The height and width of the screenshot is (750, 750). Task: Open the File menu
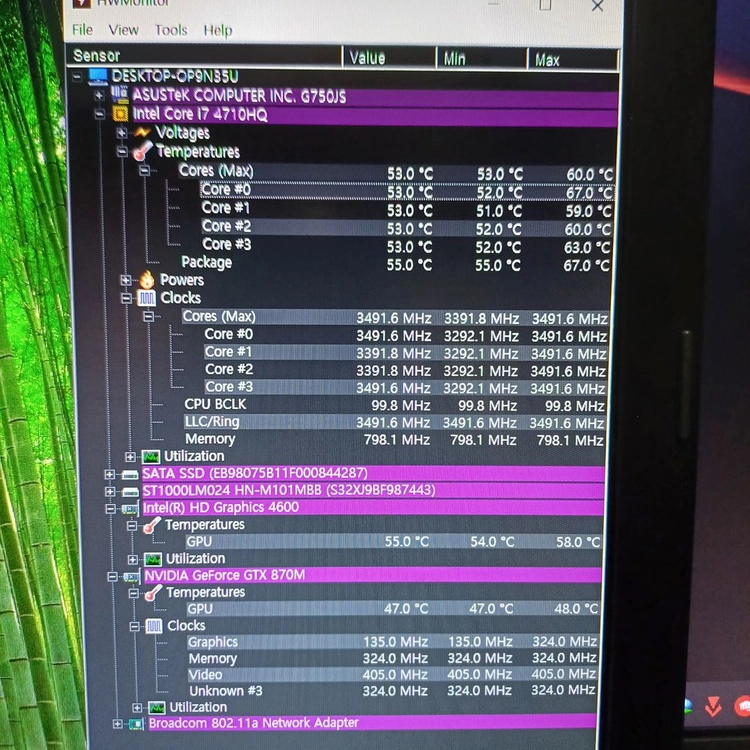click(x=82, y=30)
